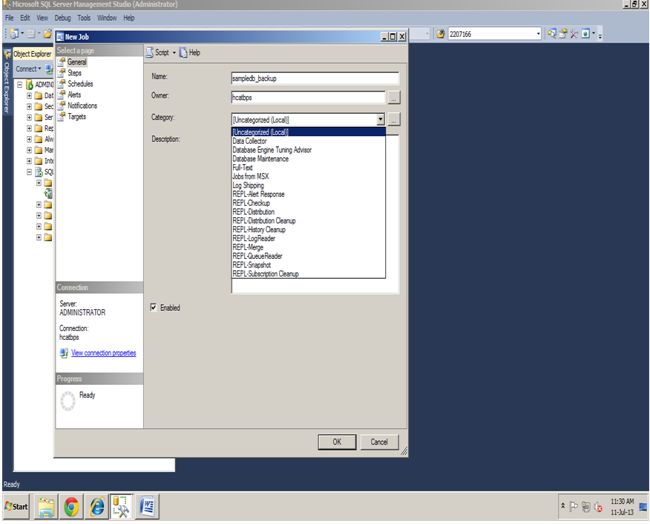Click View connection properties link
The height and width of the screenshot is (524, 650).
(104, 353)
